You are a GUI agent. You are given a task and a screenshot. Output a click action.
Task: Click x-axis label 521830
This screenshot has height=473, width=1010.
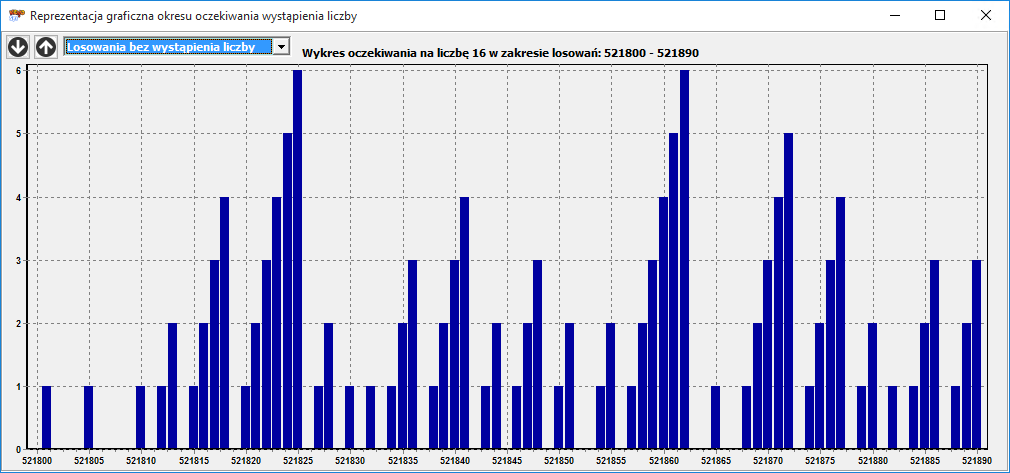click(x=350, y=461)
